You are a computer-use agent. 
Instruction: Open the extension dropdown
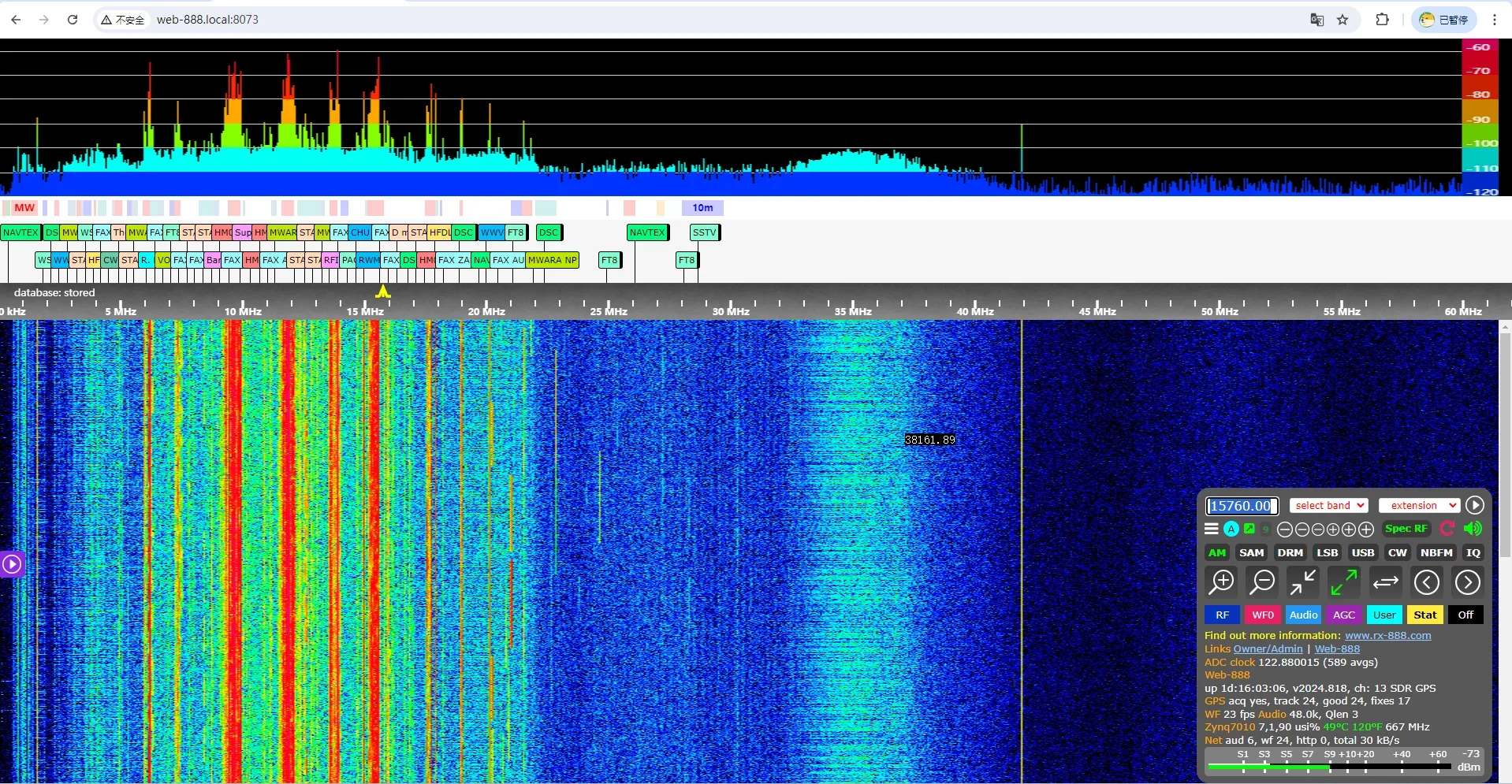point(1418,505)
